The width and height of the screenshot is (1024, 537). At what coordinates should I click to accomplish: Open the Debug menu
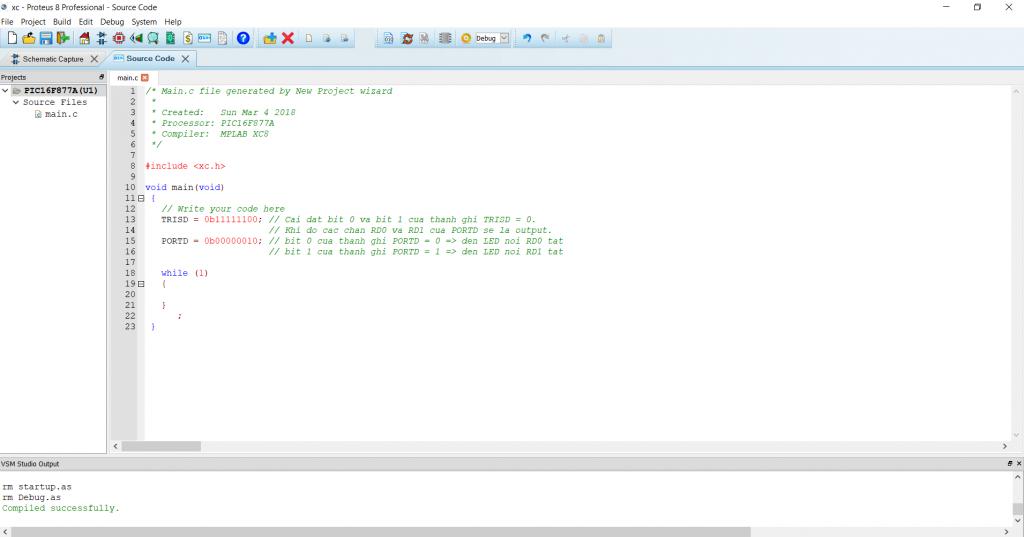click(112, 22)
